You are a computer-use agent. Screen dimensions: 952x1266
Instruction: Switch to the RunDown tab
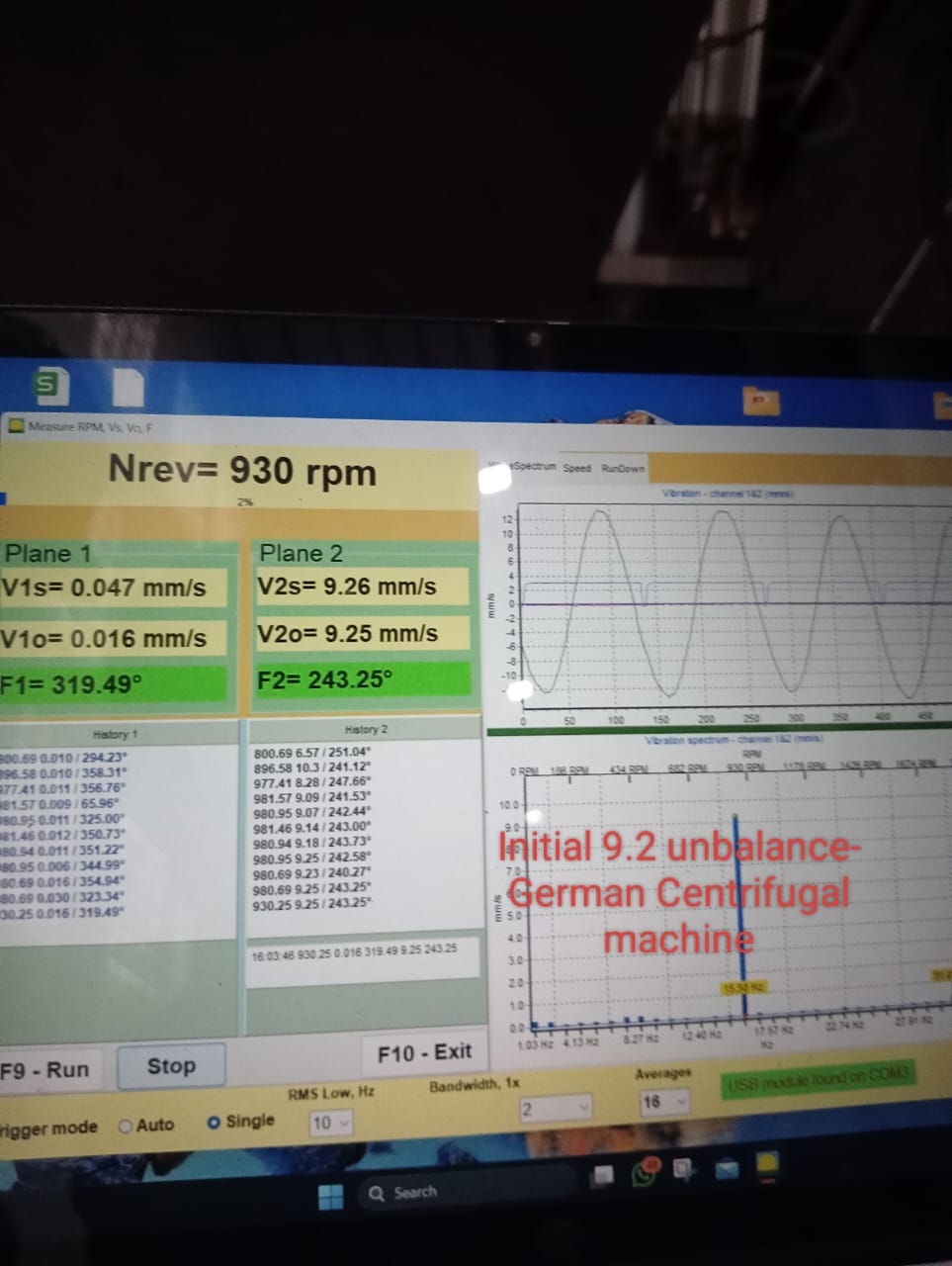click(622, 468)
